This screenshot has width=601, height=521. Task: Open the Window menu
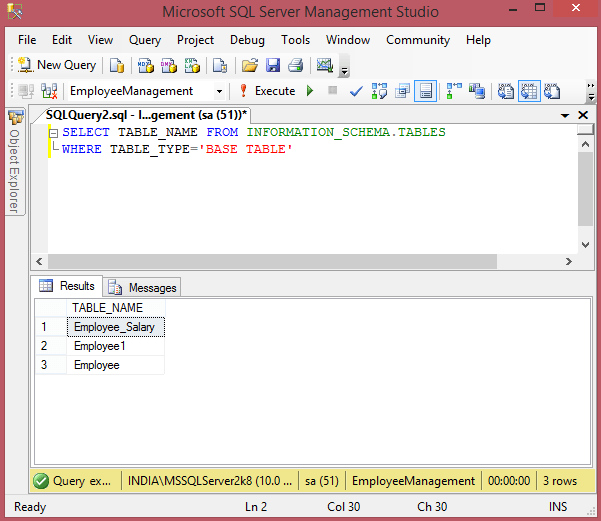tap(348, 40)
